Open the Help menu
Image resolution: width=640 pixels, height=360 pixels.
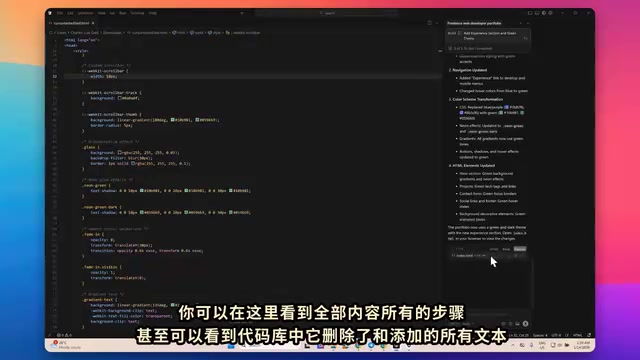pyautogui.click(x=152, y=13)
